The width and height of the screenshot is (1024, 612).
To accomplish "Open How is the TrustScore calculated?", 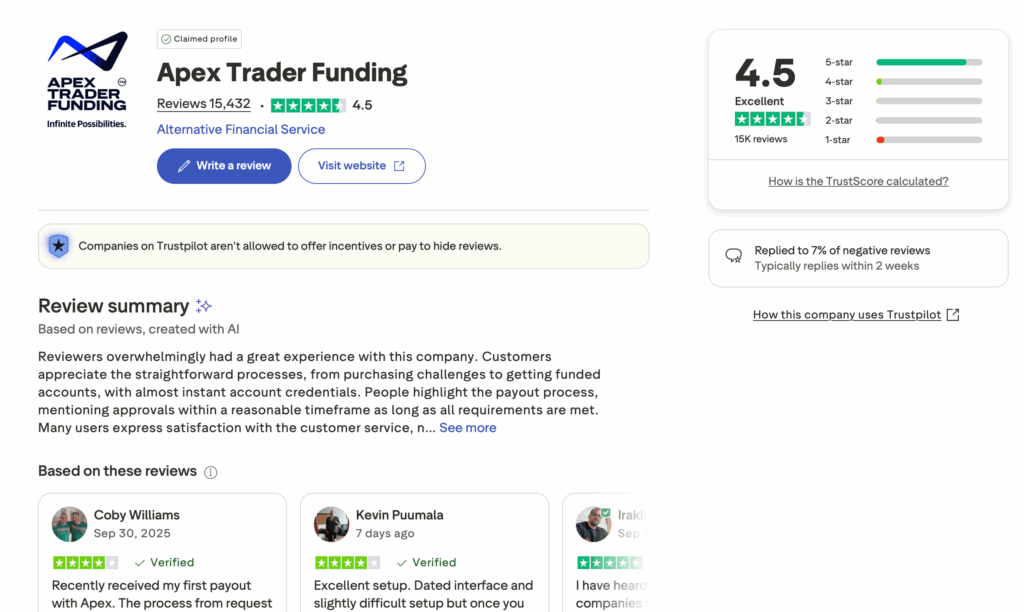I will tap(858, 181).
